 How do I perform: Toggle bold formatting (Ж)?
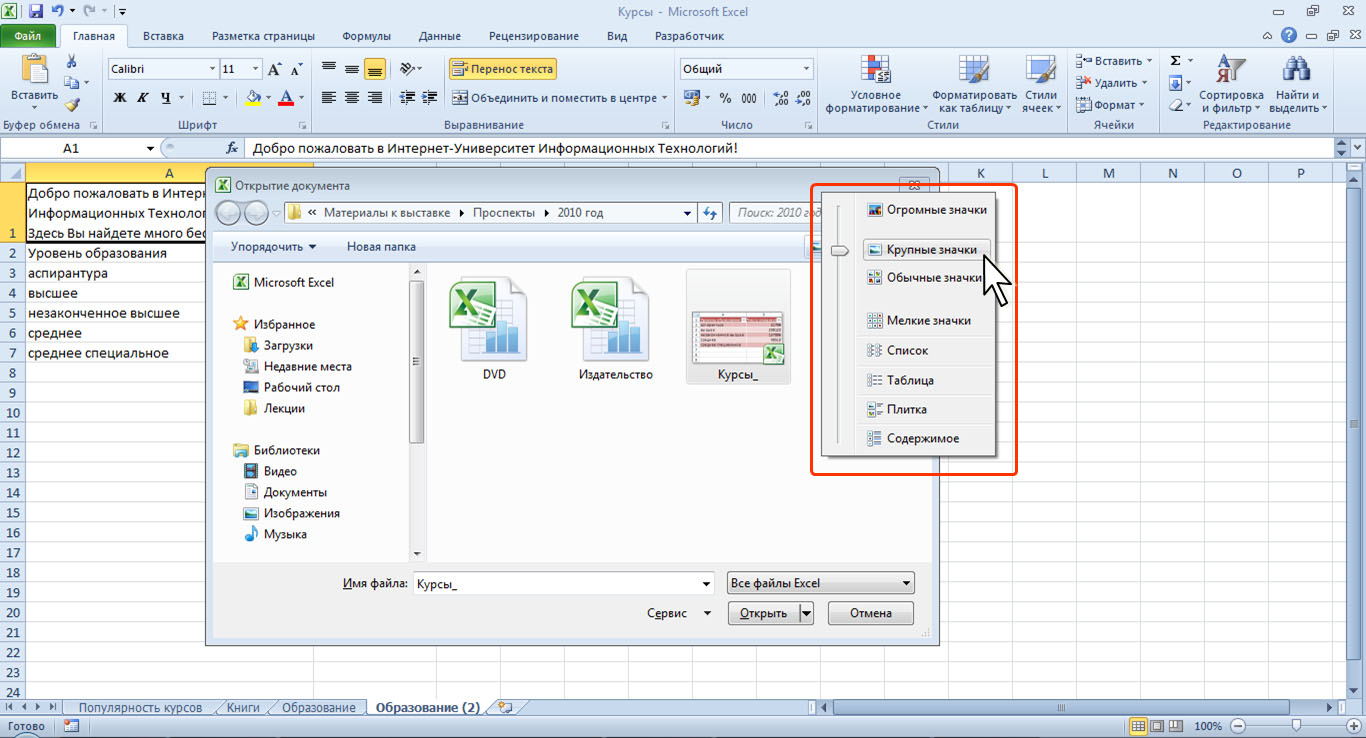pos(120,98)
